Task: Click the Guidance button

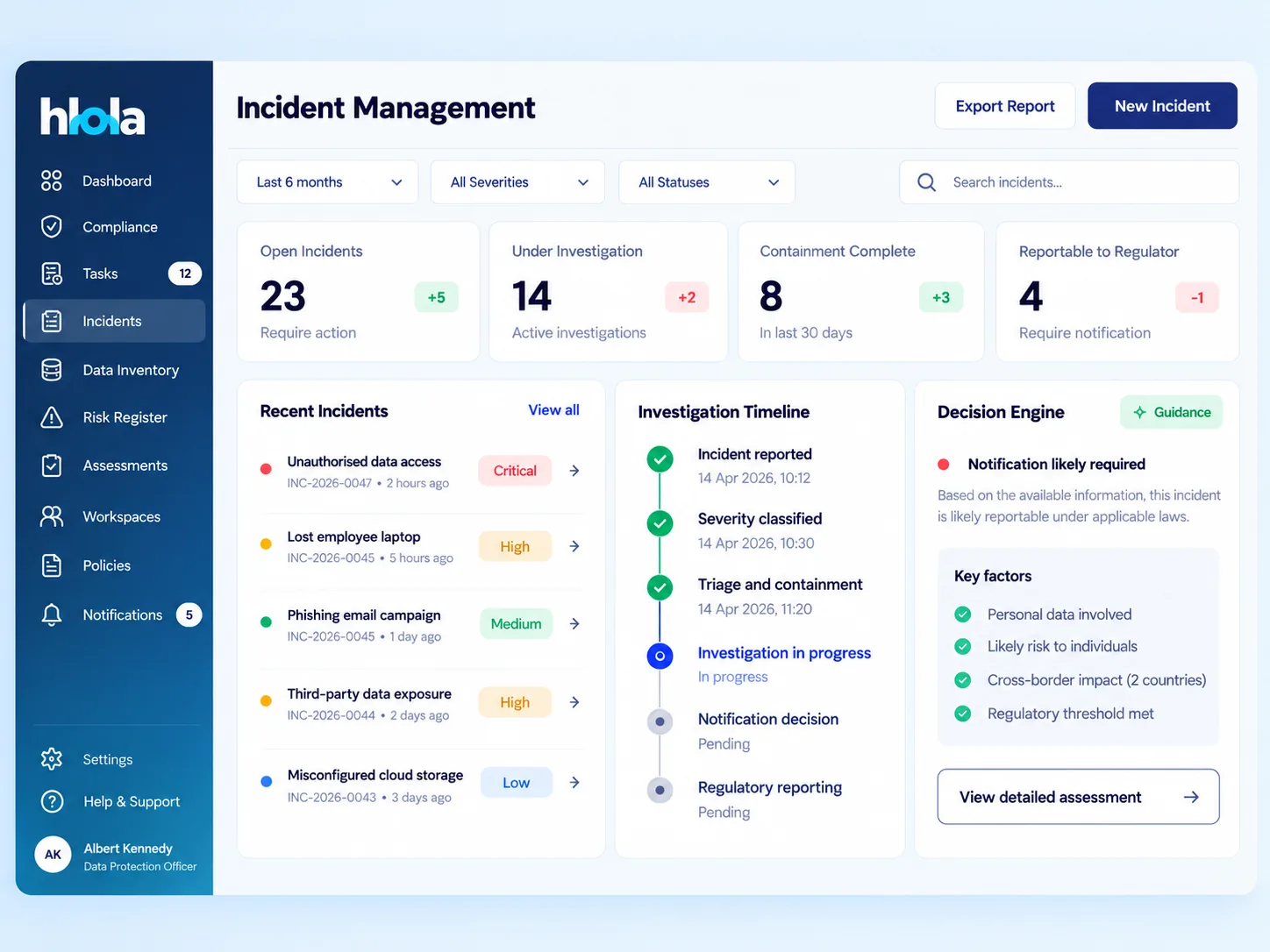Action: pos(1171,412)
